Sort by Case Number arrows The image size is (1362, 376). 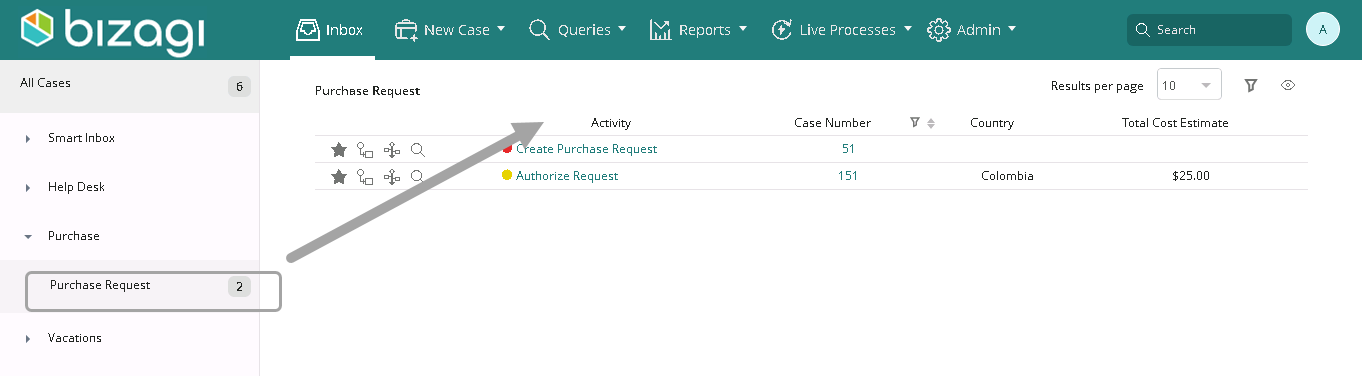[931, 123]
